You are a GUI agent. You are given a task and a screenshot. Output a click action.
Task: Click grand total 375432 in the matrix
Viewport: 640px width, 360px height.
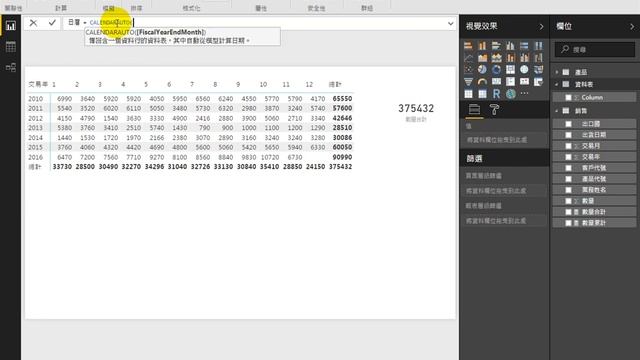point(340,167)
